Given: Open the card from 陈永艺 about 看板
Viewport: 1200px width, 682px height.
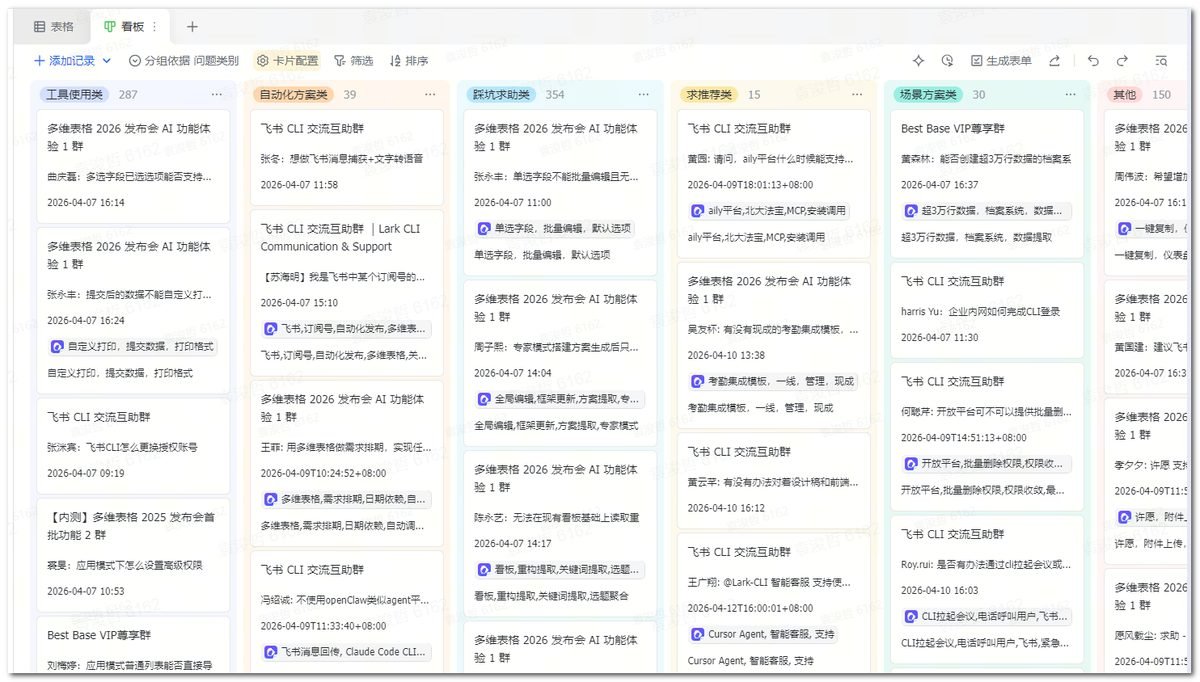Looking at the screenshot, I should pos(560,533).
